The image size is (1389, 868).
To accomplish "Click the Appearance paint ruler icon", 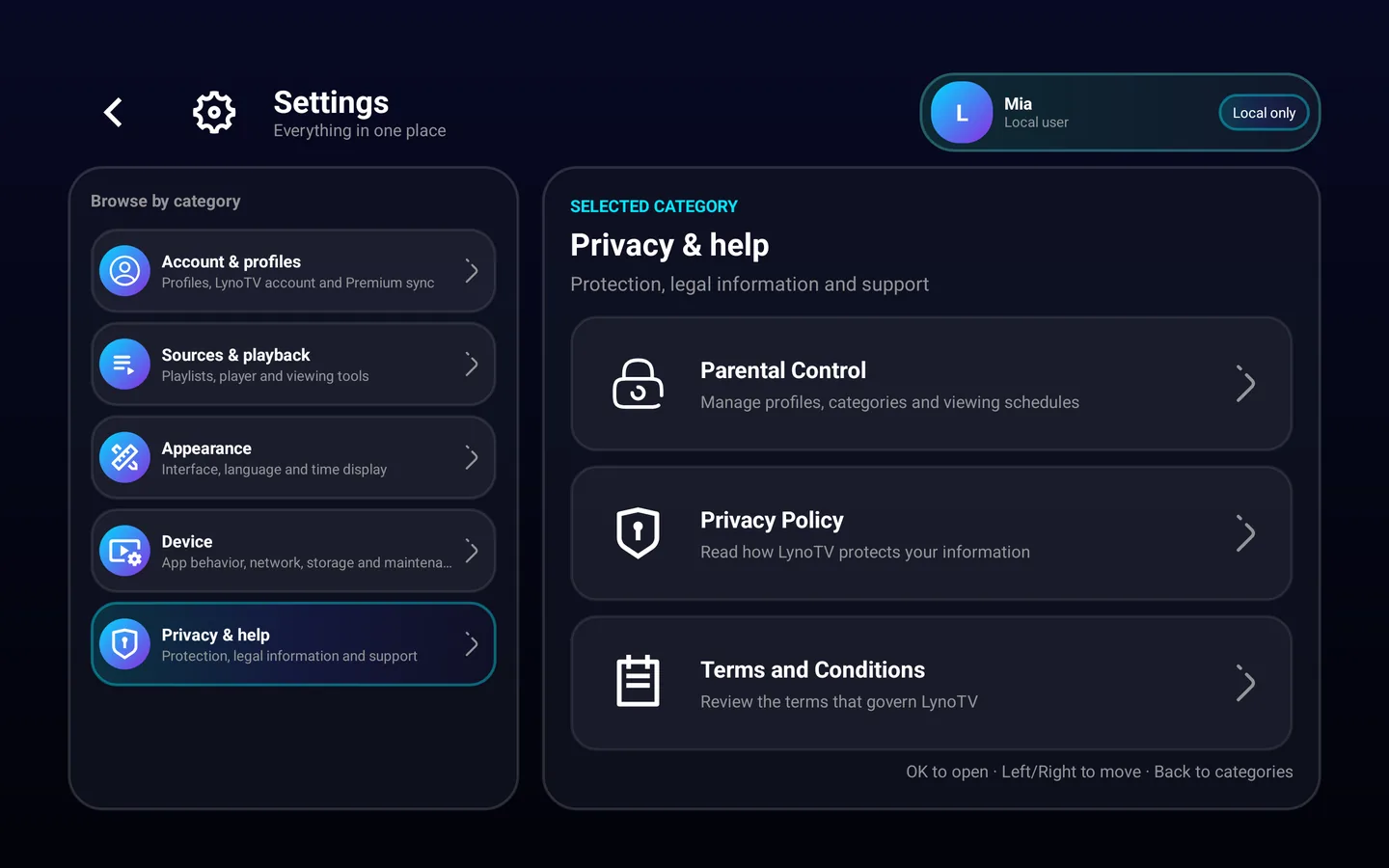I will coord(124,457).
